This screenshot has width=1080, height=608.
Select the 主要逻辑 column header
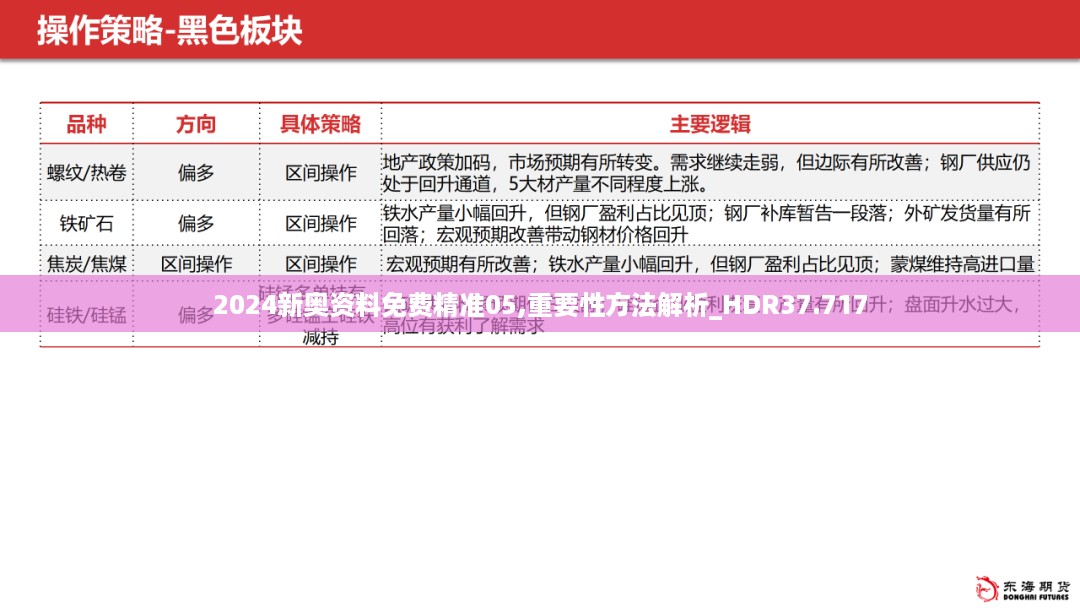pos(710,125)
